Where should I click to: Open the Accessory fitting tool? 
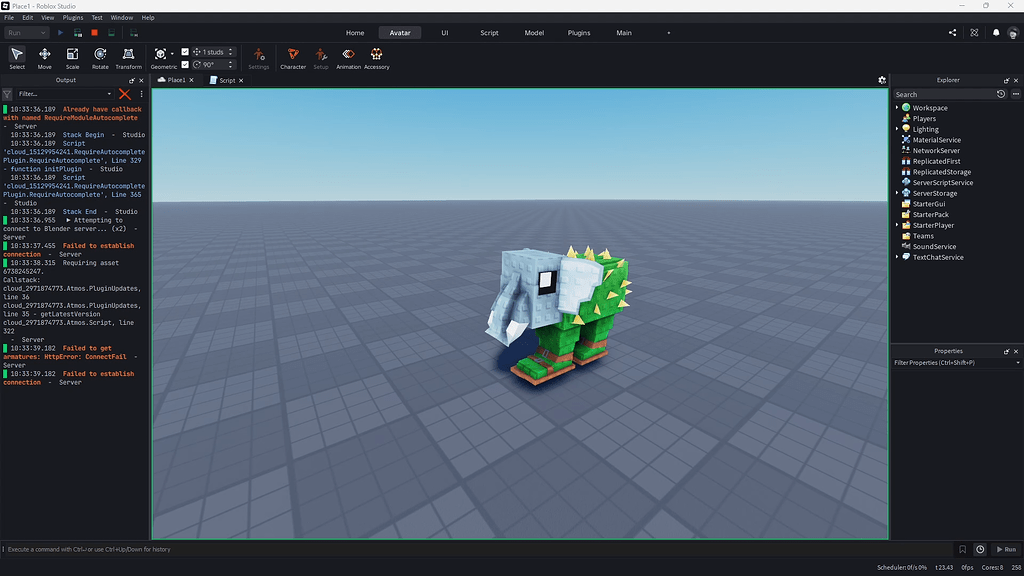tap(377, 57)
